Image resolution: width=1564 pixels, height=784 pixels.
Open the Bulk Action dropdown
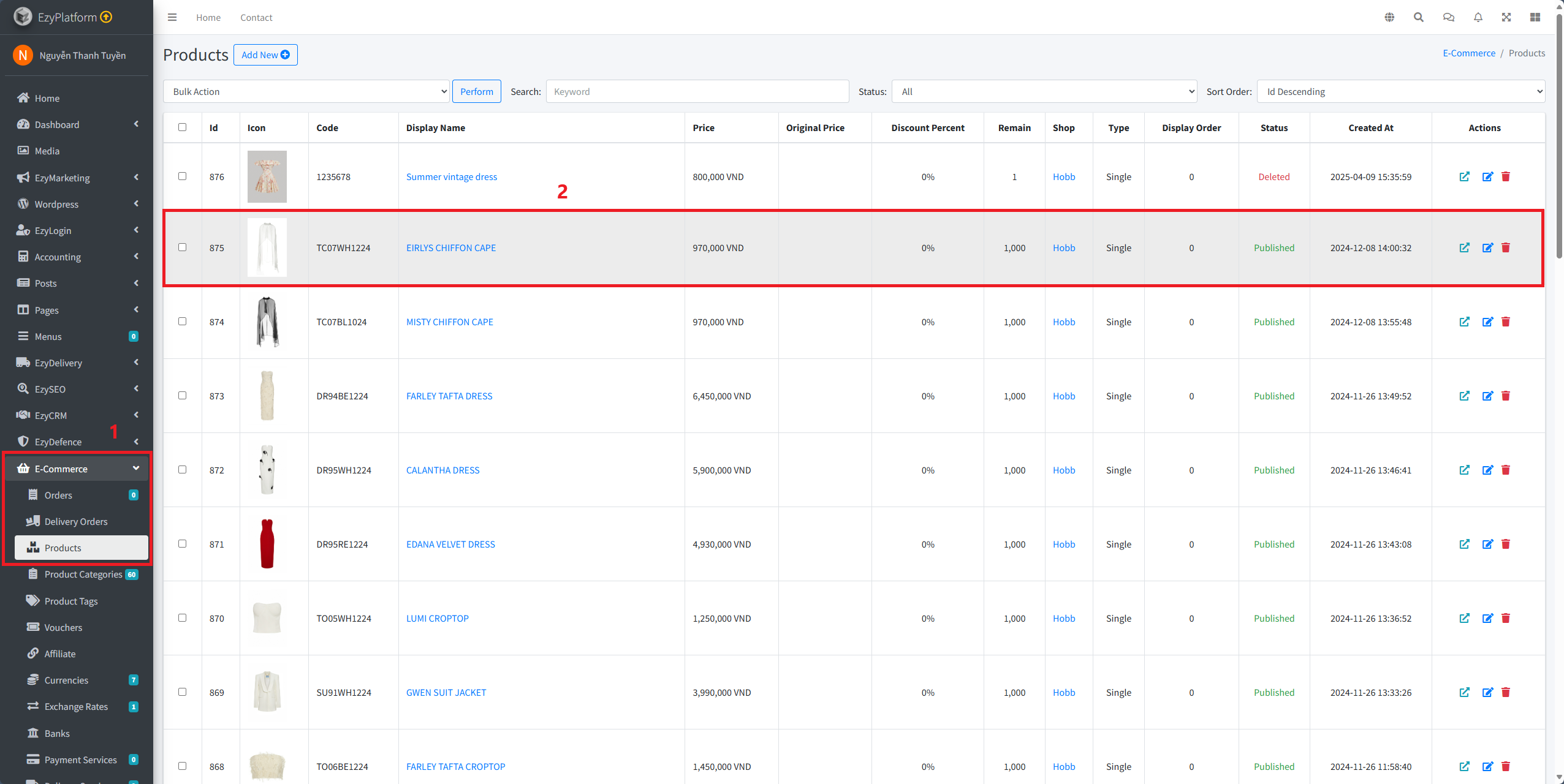point(306,91)
